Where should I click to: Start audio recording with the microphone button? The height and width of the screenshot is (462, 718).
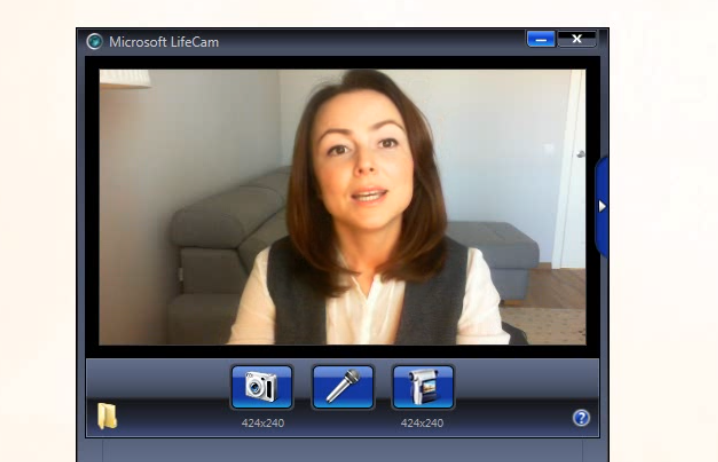pos(342,387)
